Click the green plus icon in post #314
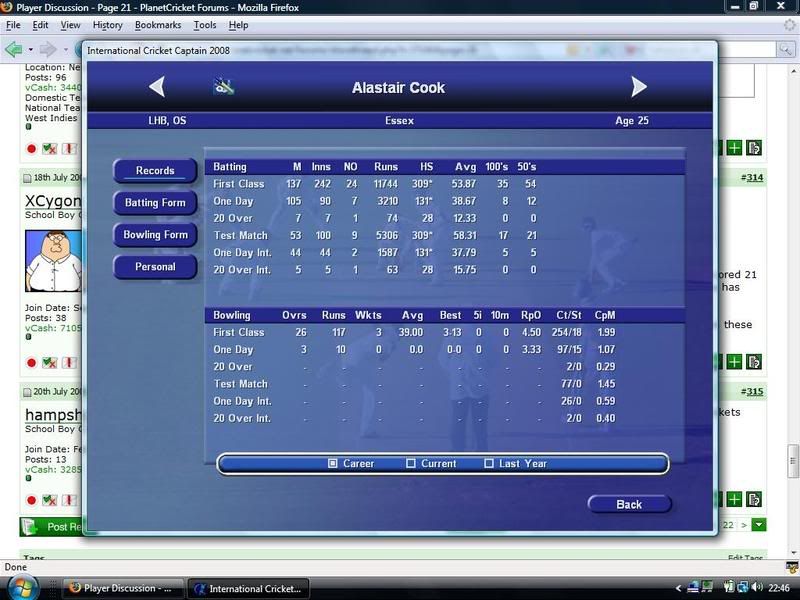The width and height of the screenshot is (800, 600). [734, 362]
